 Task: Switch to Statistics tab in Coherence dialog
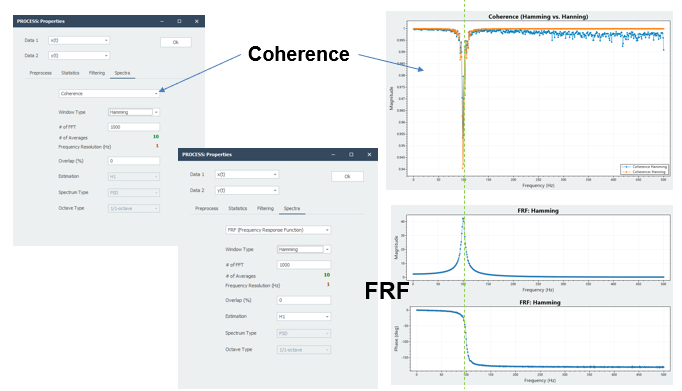(70, 73)
